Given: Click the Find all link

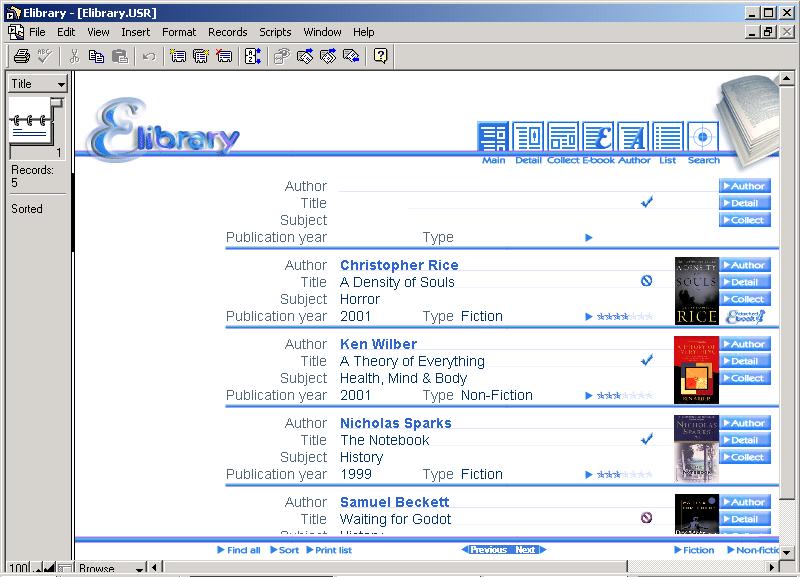Looking at the screenshot, I should pos(239,550).
